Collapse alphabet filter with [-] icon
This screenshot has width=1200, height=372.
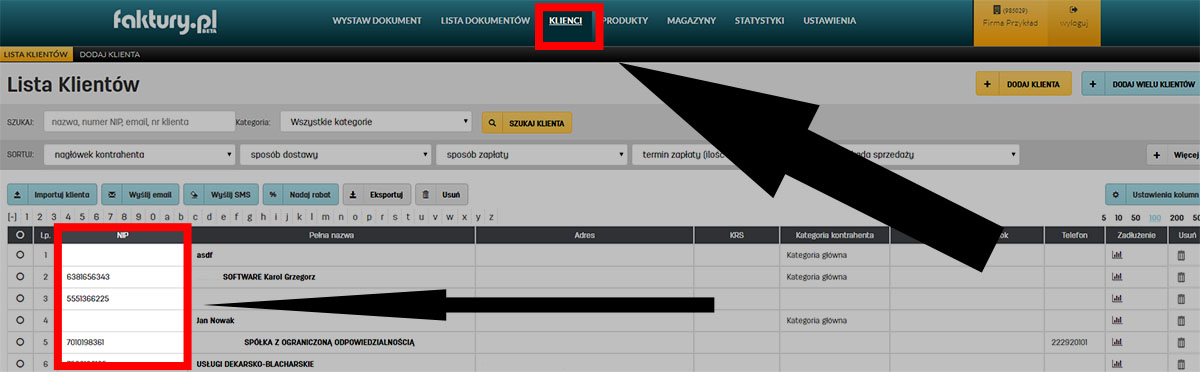(12, 216)
